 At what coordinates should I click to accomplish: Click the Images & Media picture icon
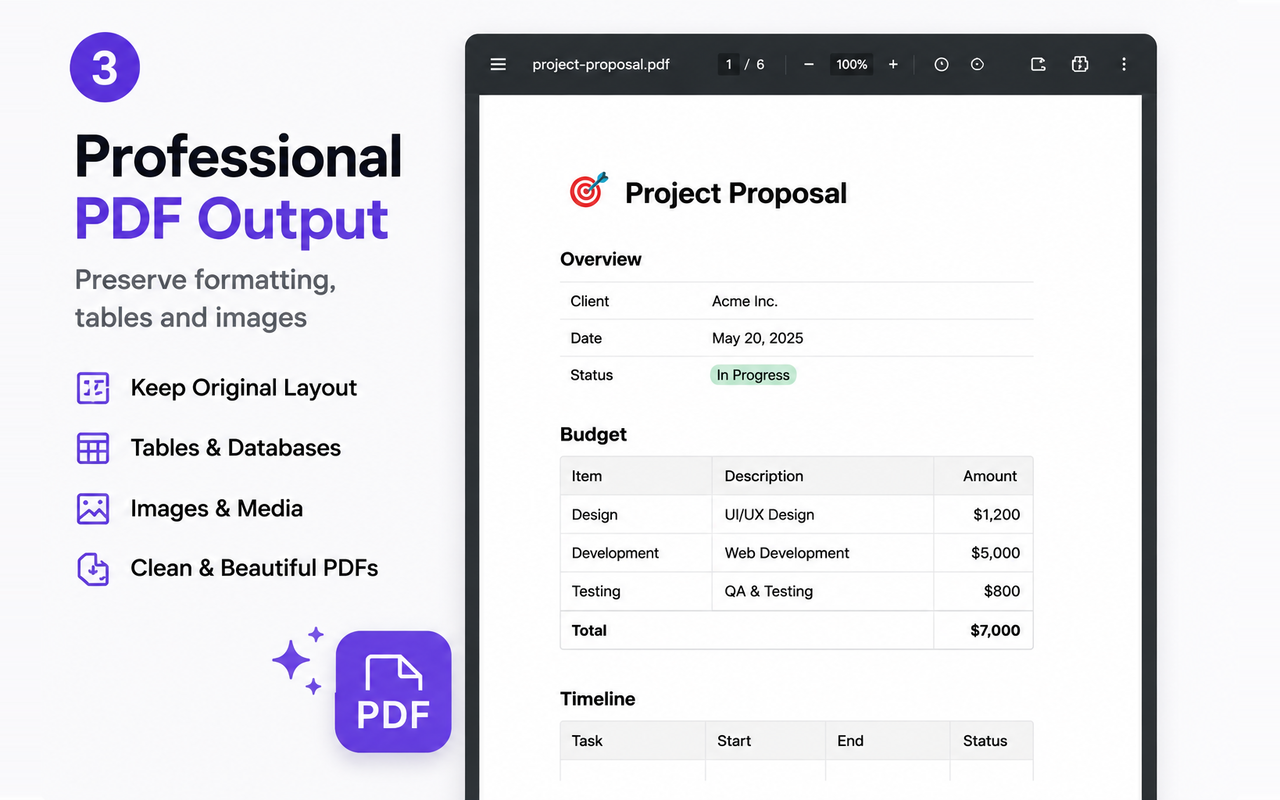coord(93,508)
